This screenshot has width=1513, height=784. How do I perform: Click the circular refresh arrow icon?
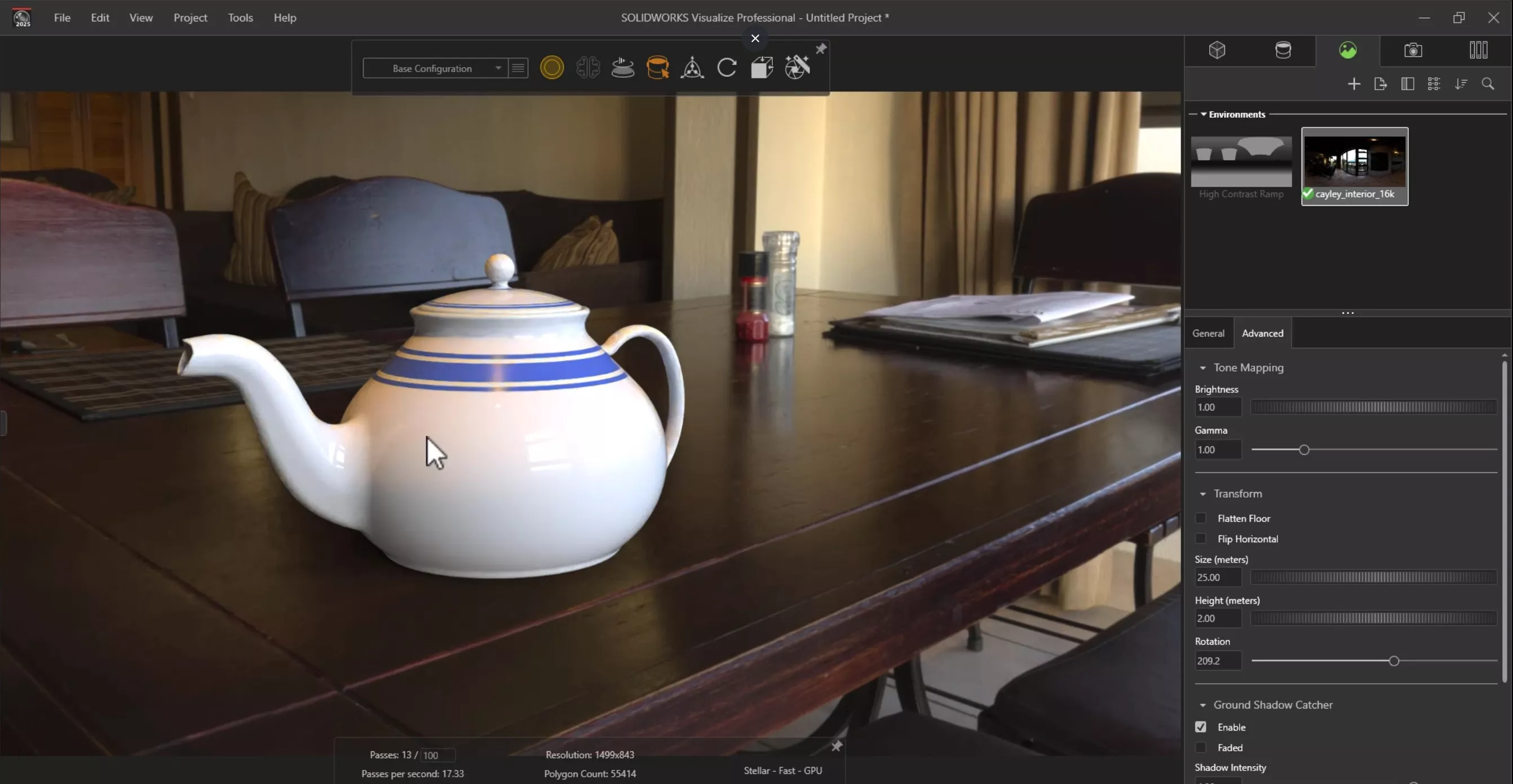coord(727,68)
